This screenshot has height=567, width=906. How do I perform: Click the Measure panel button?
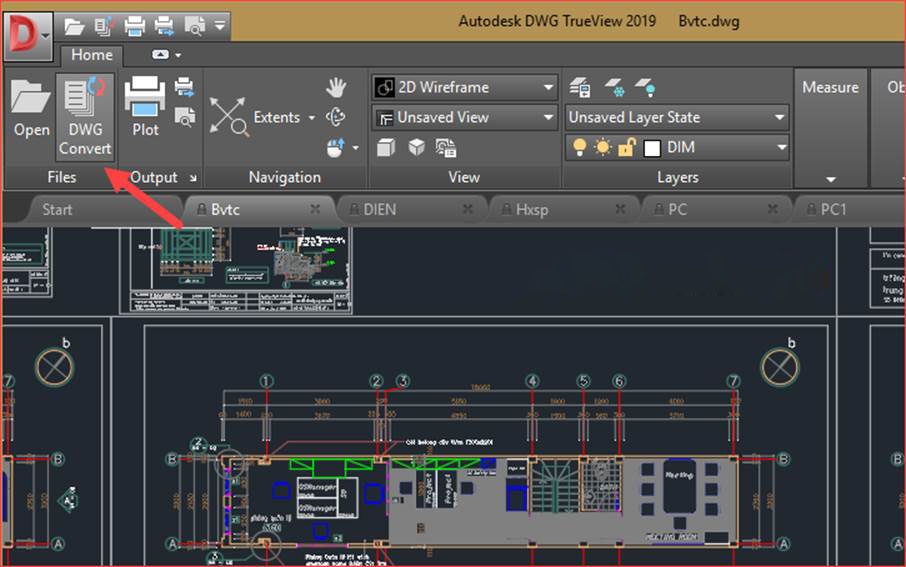830,88
